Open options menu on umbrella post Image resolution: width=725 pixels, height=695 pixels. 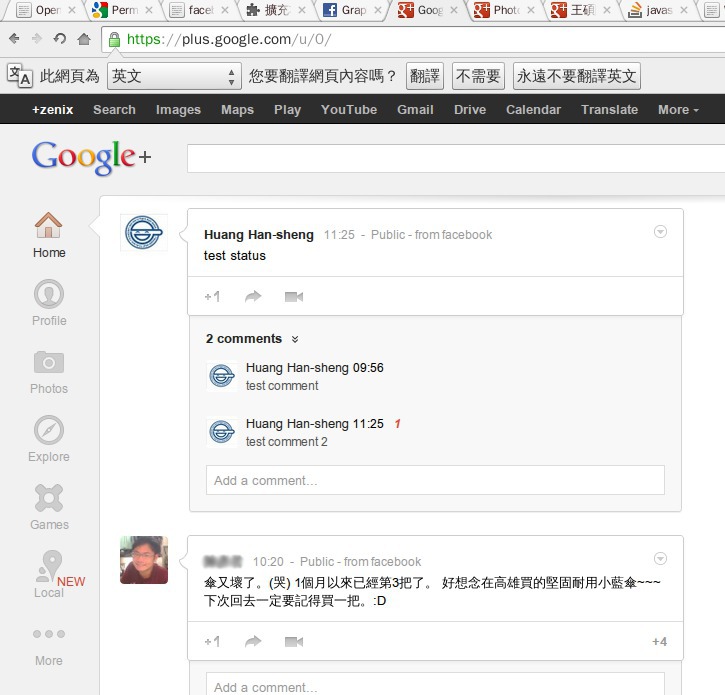(660, 559)
